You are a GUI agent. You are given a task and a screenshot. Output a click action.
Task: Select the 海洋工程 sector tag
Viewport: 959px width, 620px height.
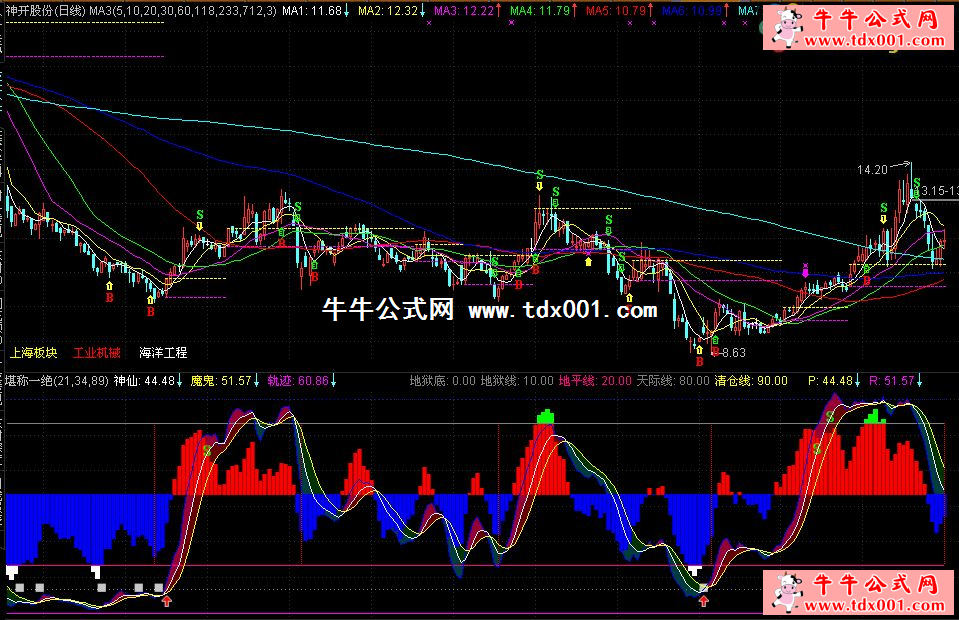pos(163,353)
